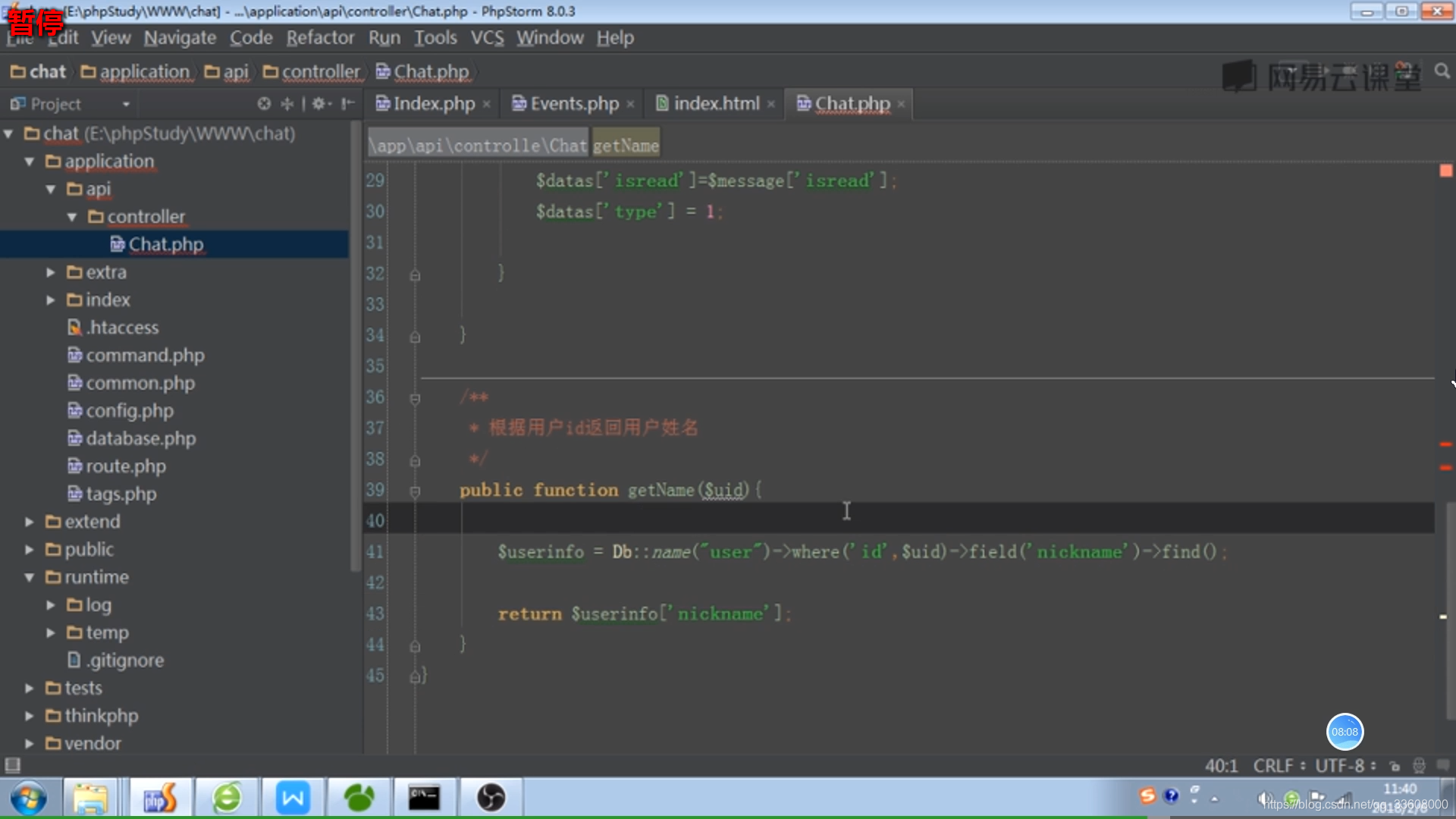
Task: Open the Project panel settings gear
Action: tap(321, 104)
